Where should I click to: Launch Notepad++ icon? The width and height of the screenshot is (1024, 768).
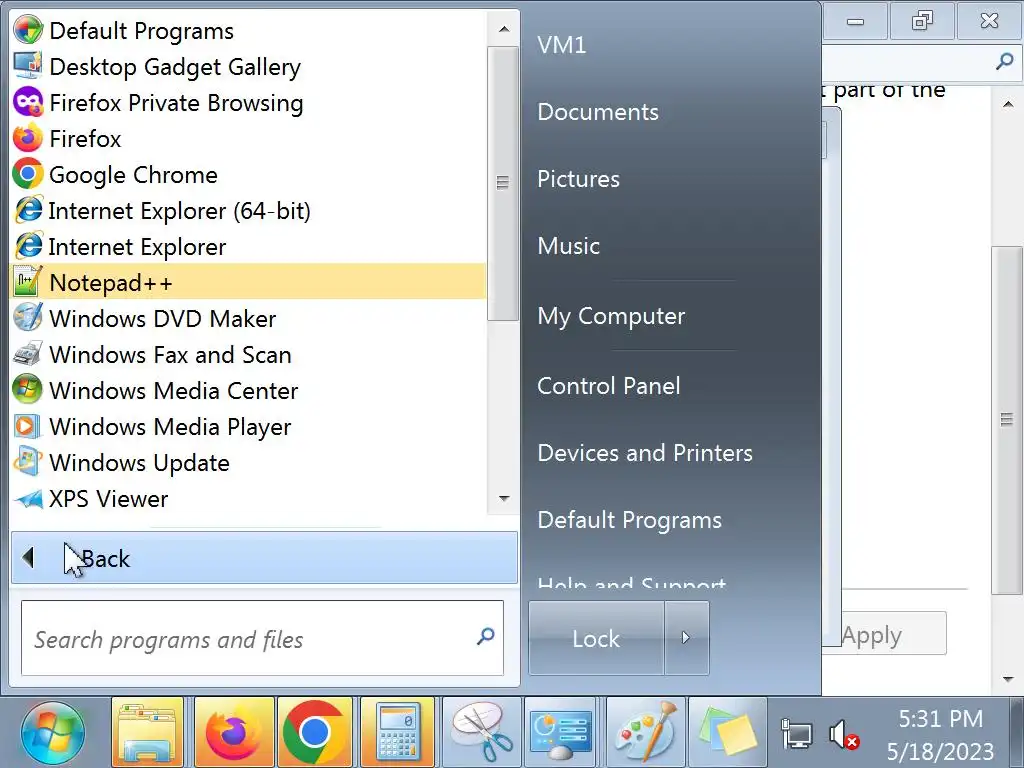click(27, 281)
